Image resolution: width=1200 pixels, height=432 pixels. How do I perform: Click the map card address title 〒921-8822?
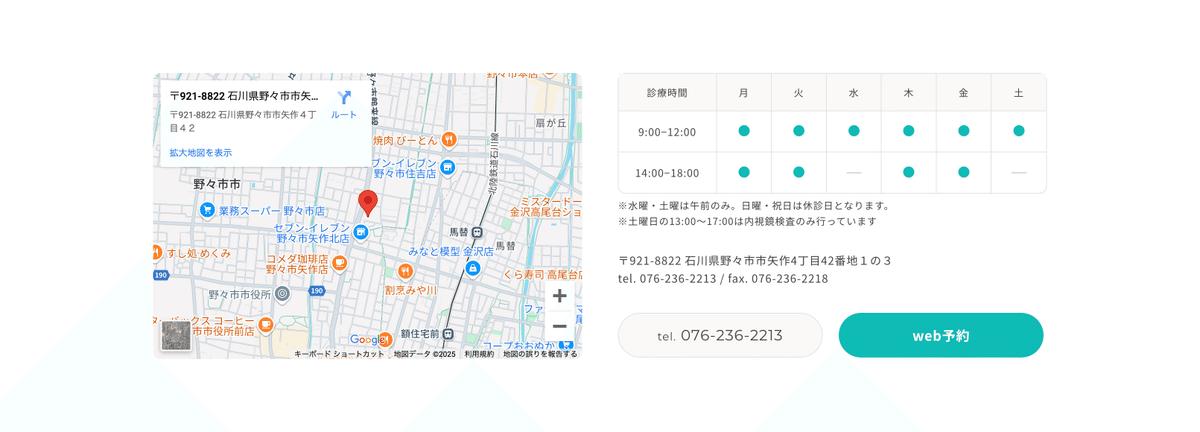tap(244, 97)
